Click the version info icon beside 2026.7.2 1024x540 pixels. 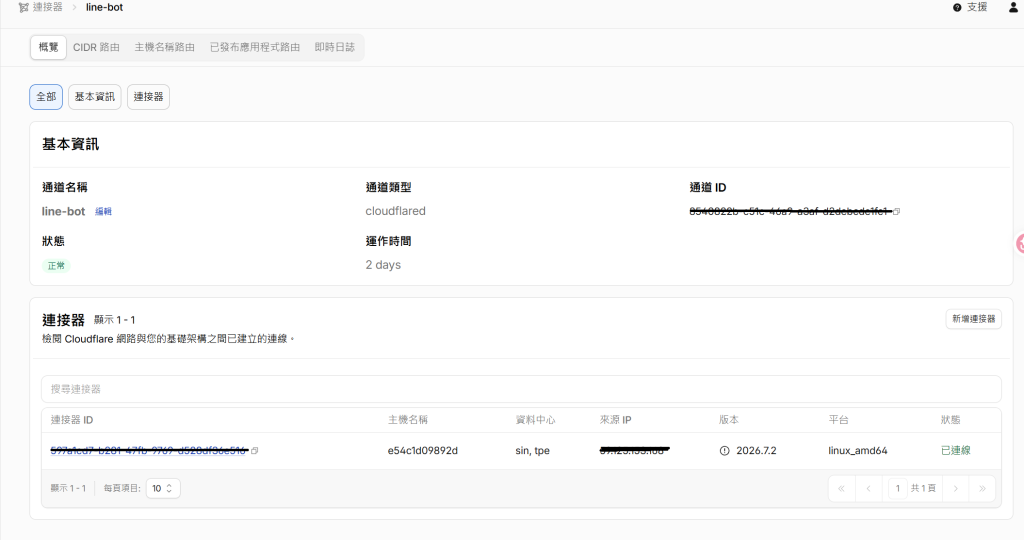point(724,451)
